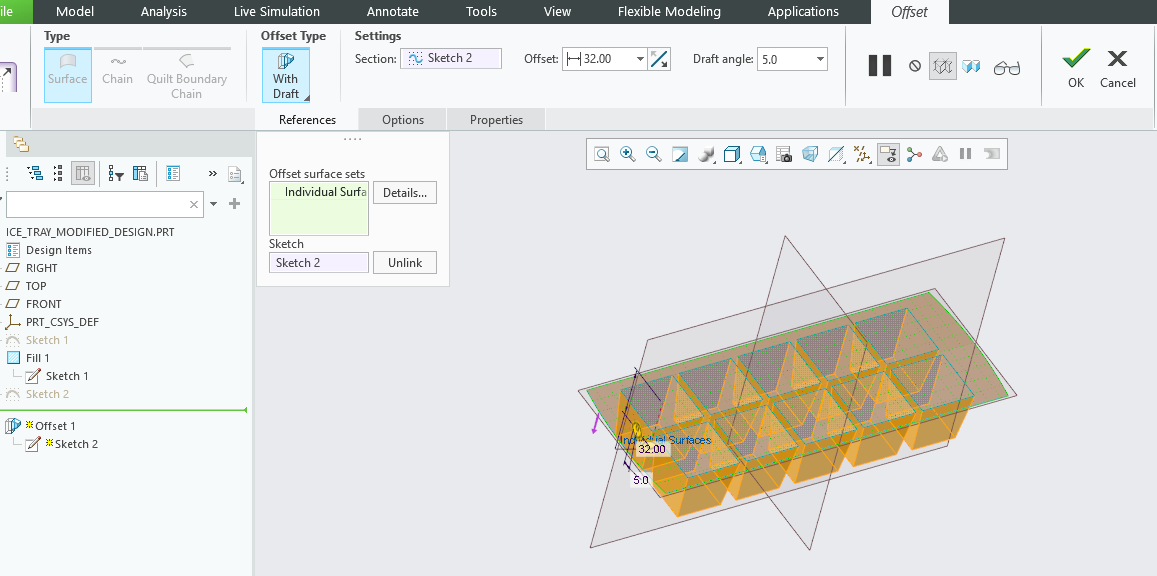Select Individual Surfaces in offset sets list

point(326,192)
